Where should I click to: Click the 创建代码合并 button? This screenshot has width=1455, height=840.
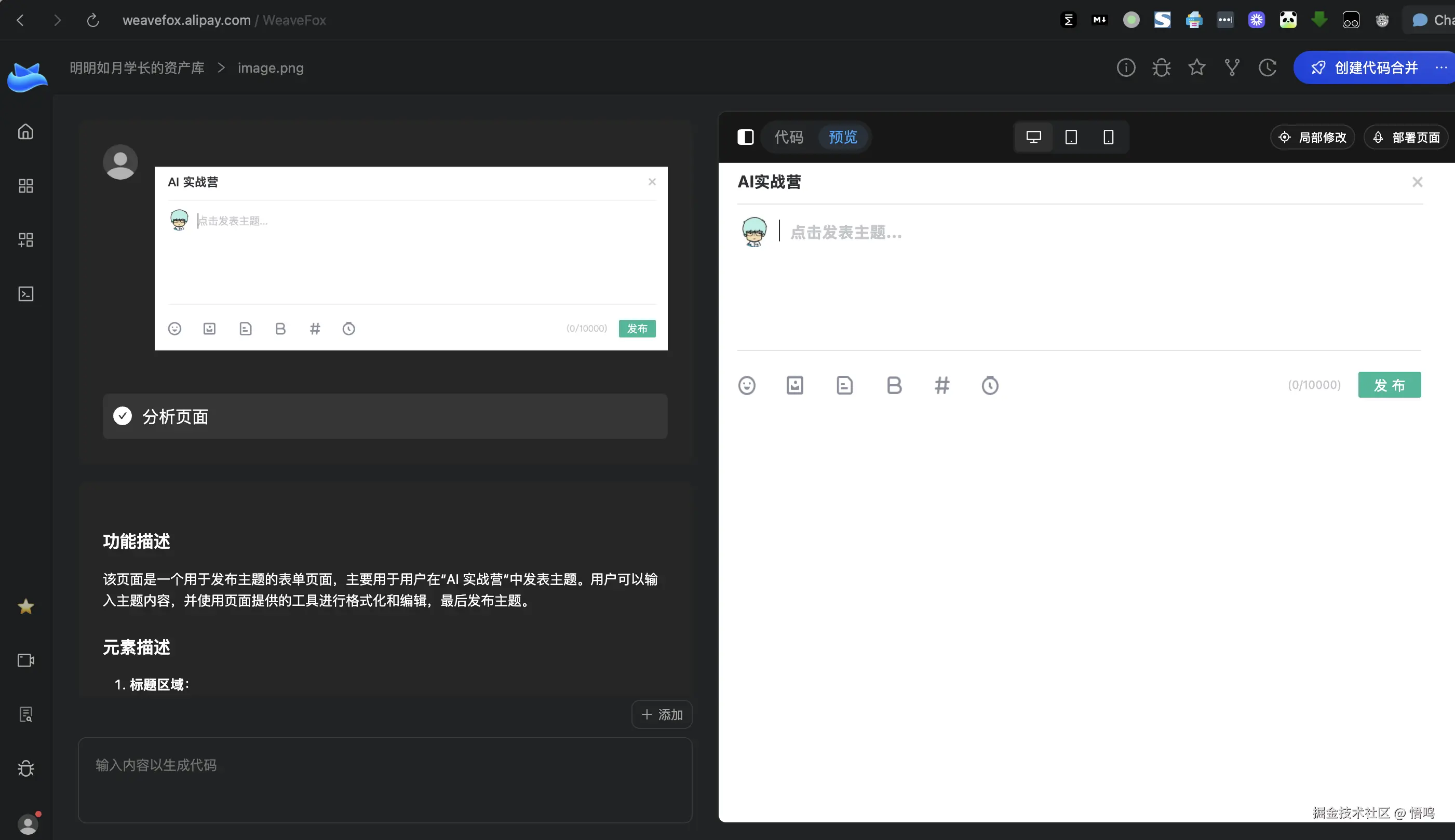click(1373, 67)
